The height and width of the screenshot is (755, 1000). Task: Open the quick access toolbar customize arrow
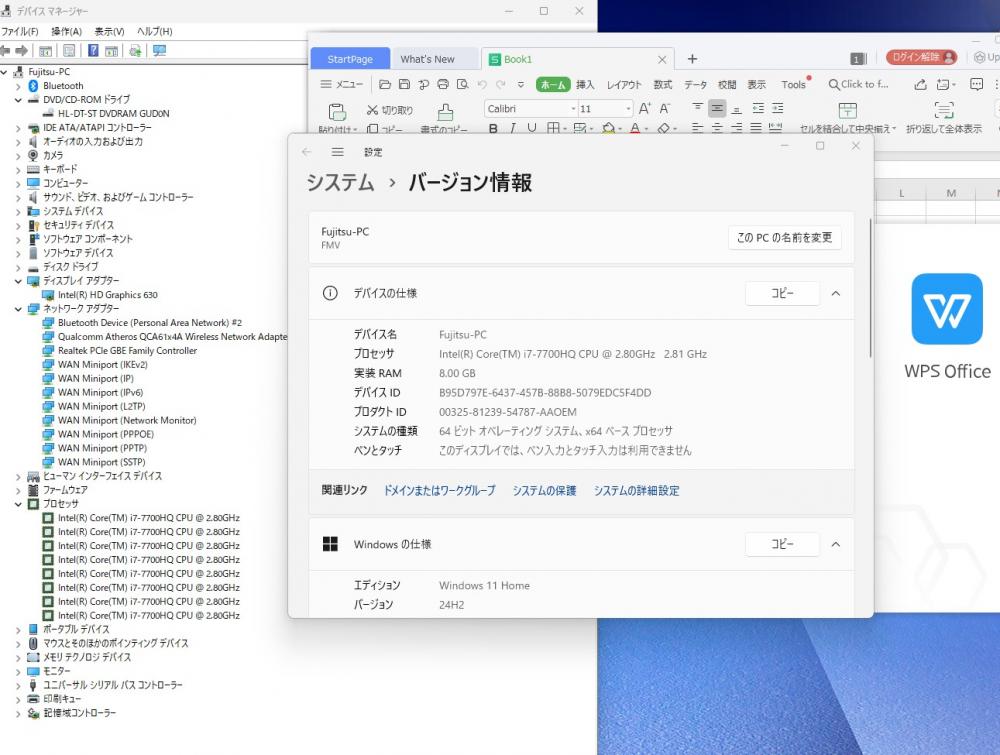(x=521, y=84)
